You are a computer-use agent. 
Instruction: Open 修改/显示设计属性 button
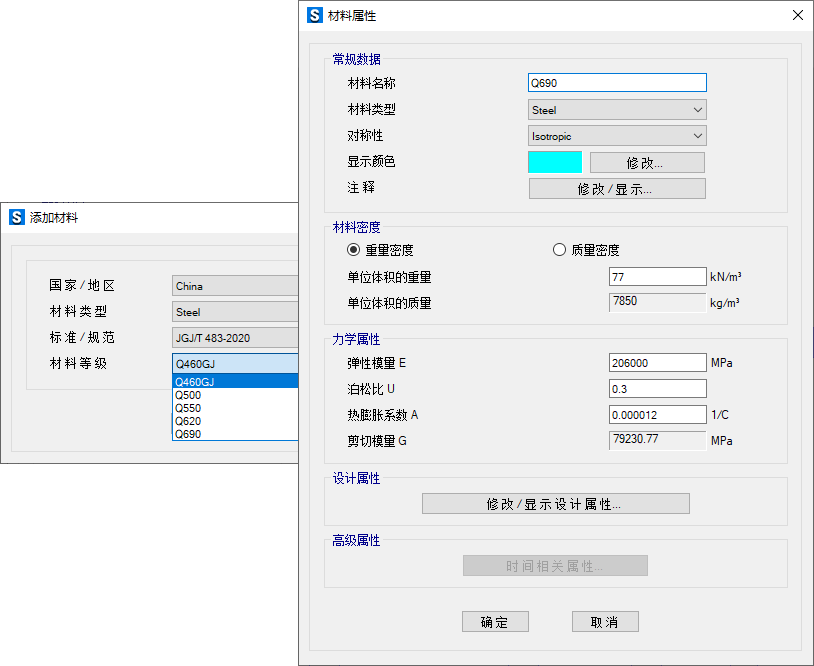pyautogui.click(x=555, y=504)
